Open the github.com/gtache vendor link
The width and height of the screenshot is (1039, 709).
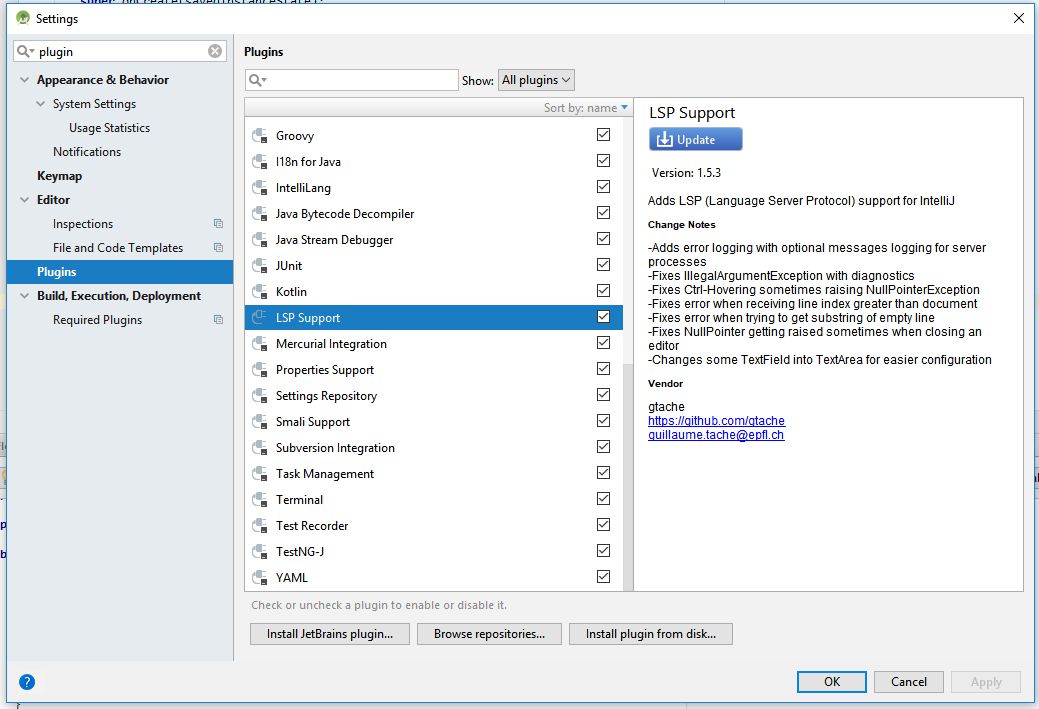716,421
